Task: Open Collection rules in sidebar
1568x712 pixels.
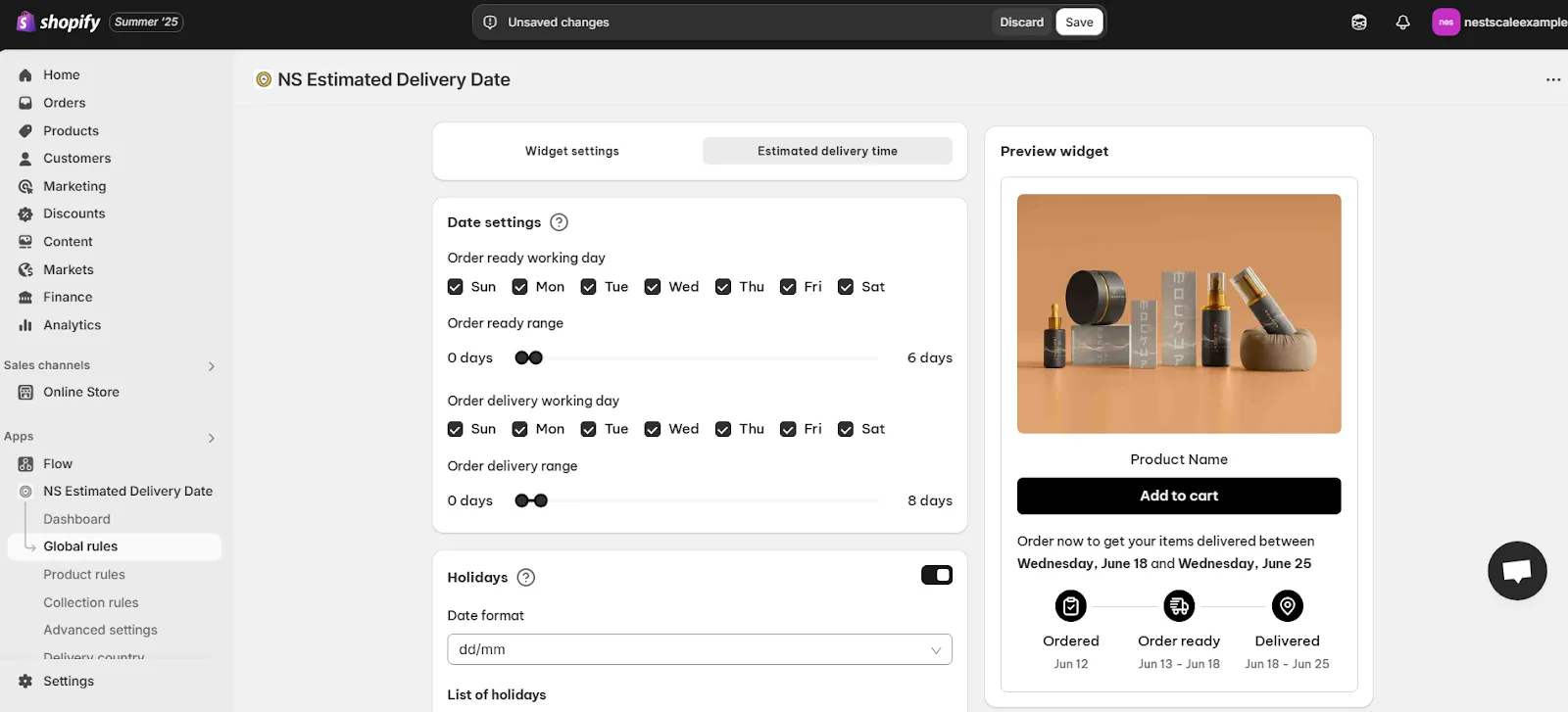Action: [x=91, y=602]
